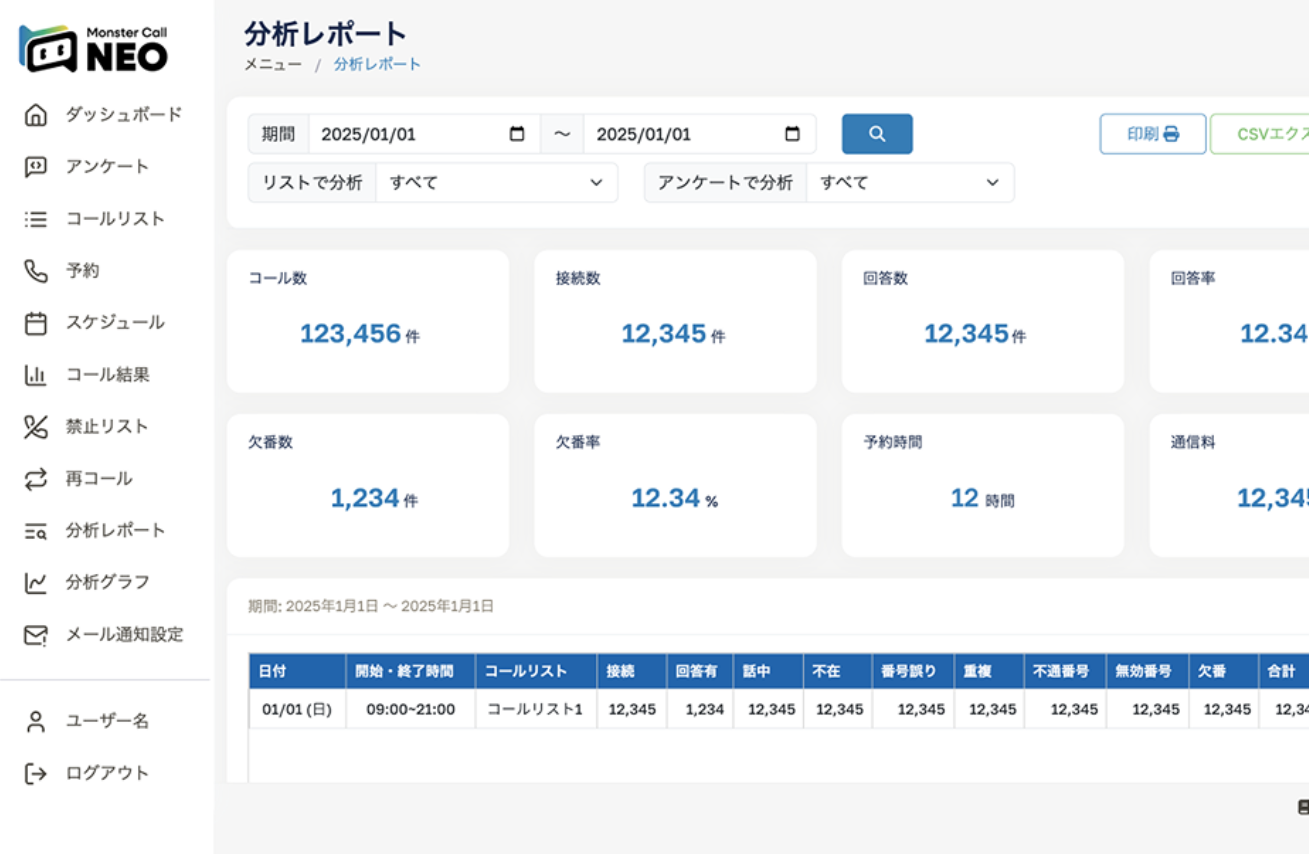The width and height of the screenshot is (1309, 854).
Task: Select the コールリスト list icon
Action: (x=36, y=219)
